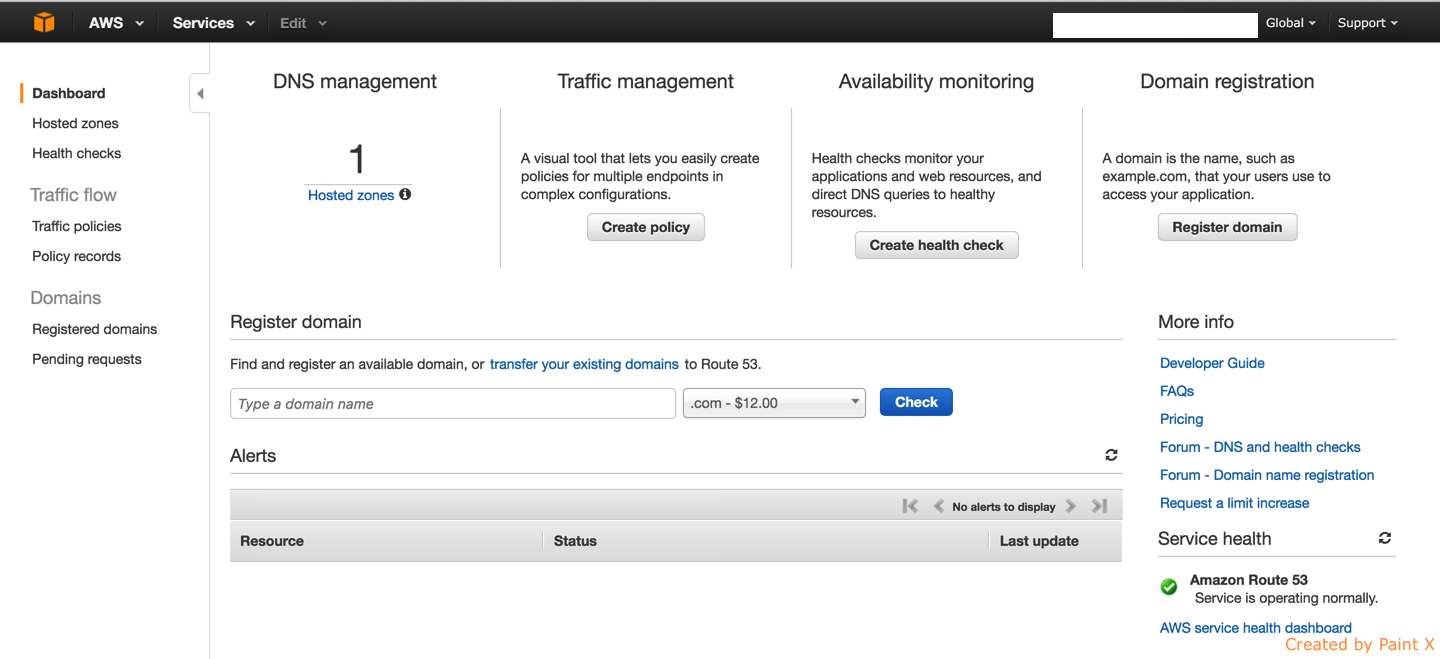Open the Developer Guide link

[1212, 363]
